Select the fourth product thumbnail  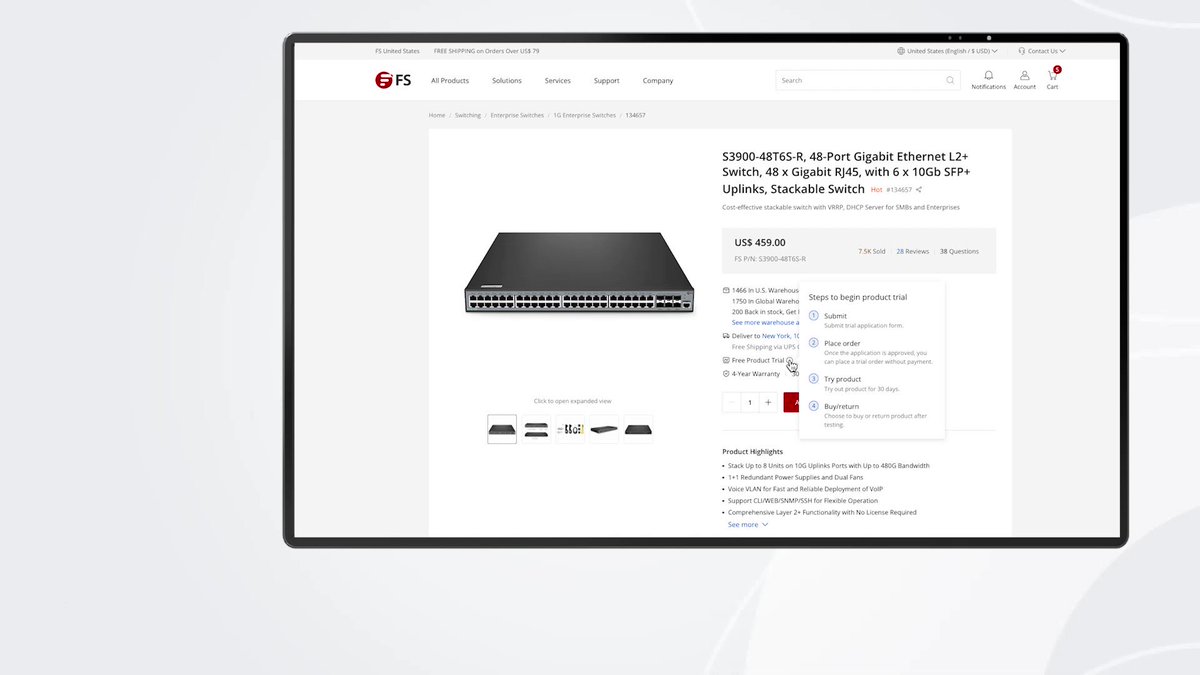point(604,429)
